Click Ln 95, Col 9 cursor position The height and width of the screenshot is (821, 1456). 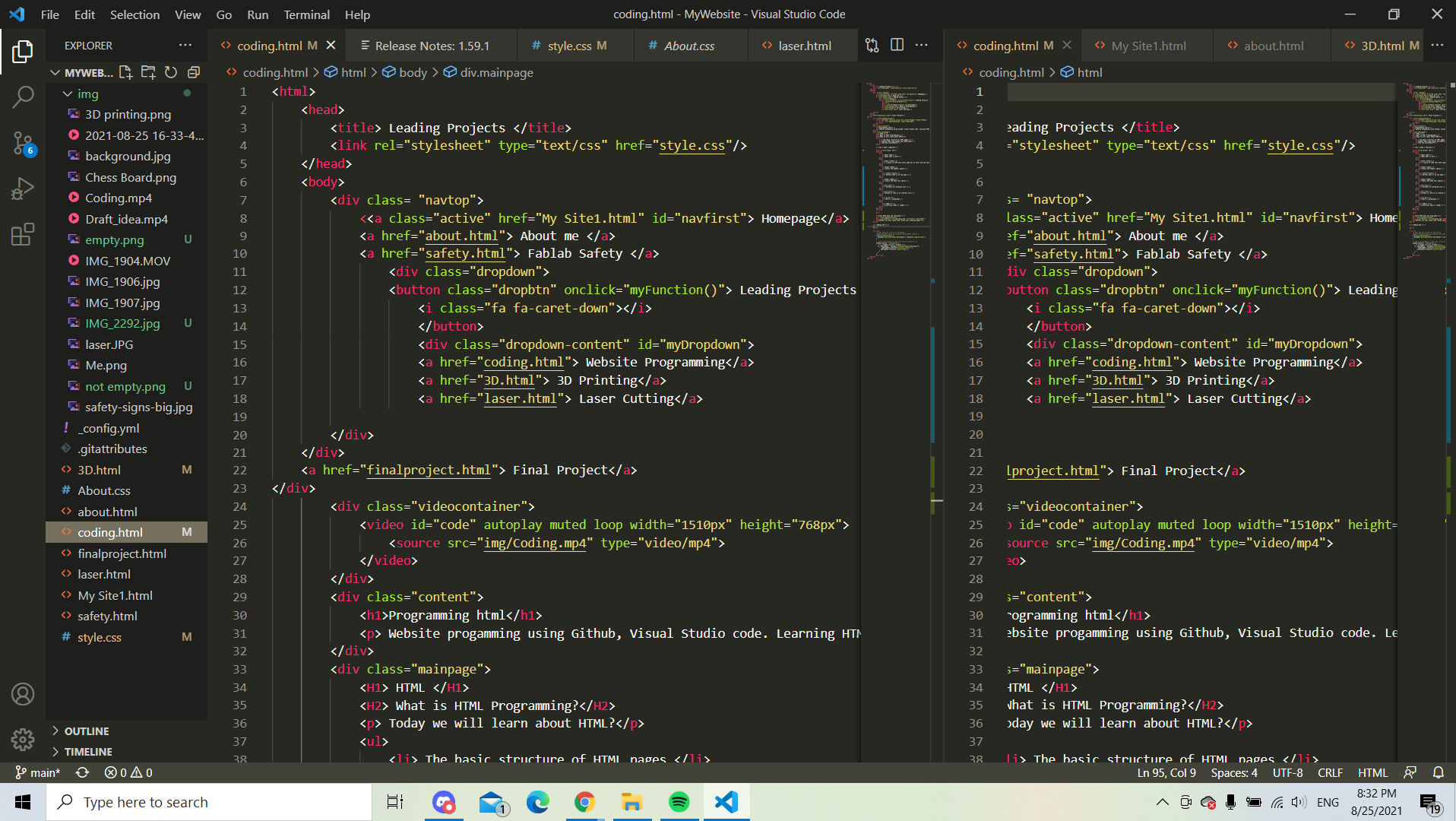coord(1166,772)
